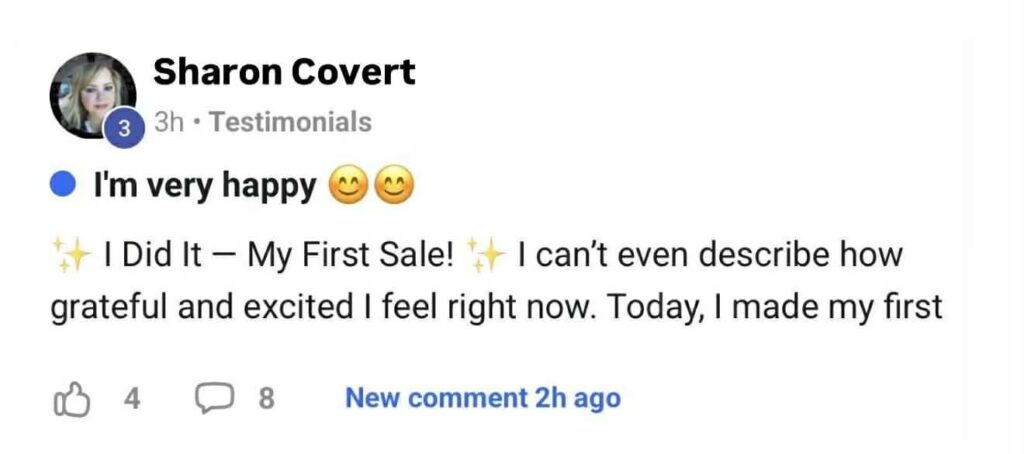Open comments via speech bubble icon
The height and width of the screenshot is (454, 1024).
[x=211, y=399]
